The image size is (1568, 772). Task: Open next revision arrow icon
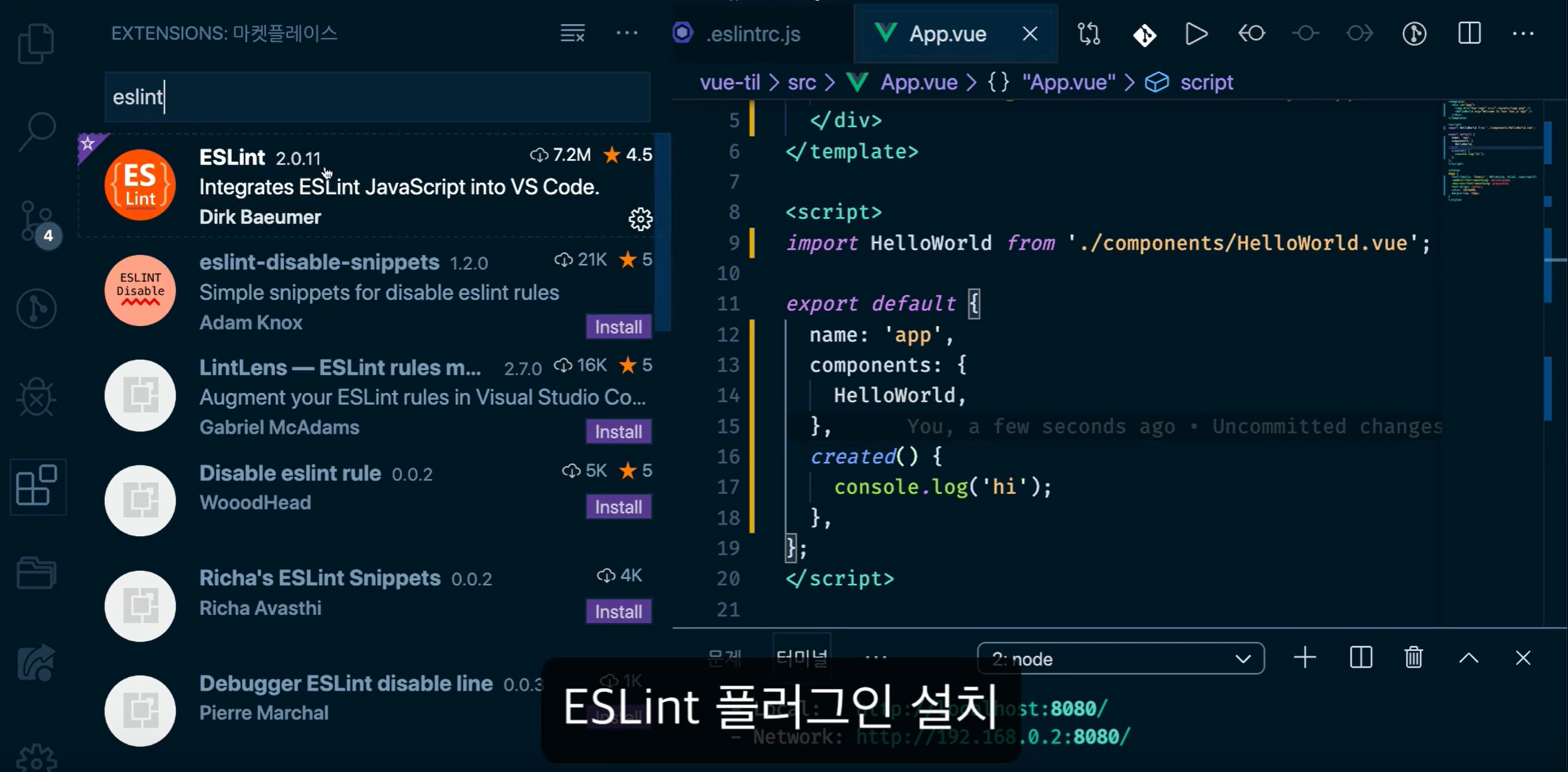(1359, 33)
